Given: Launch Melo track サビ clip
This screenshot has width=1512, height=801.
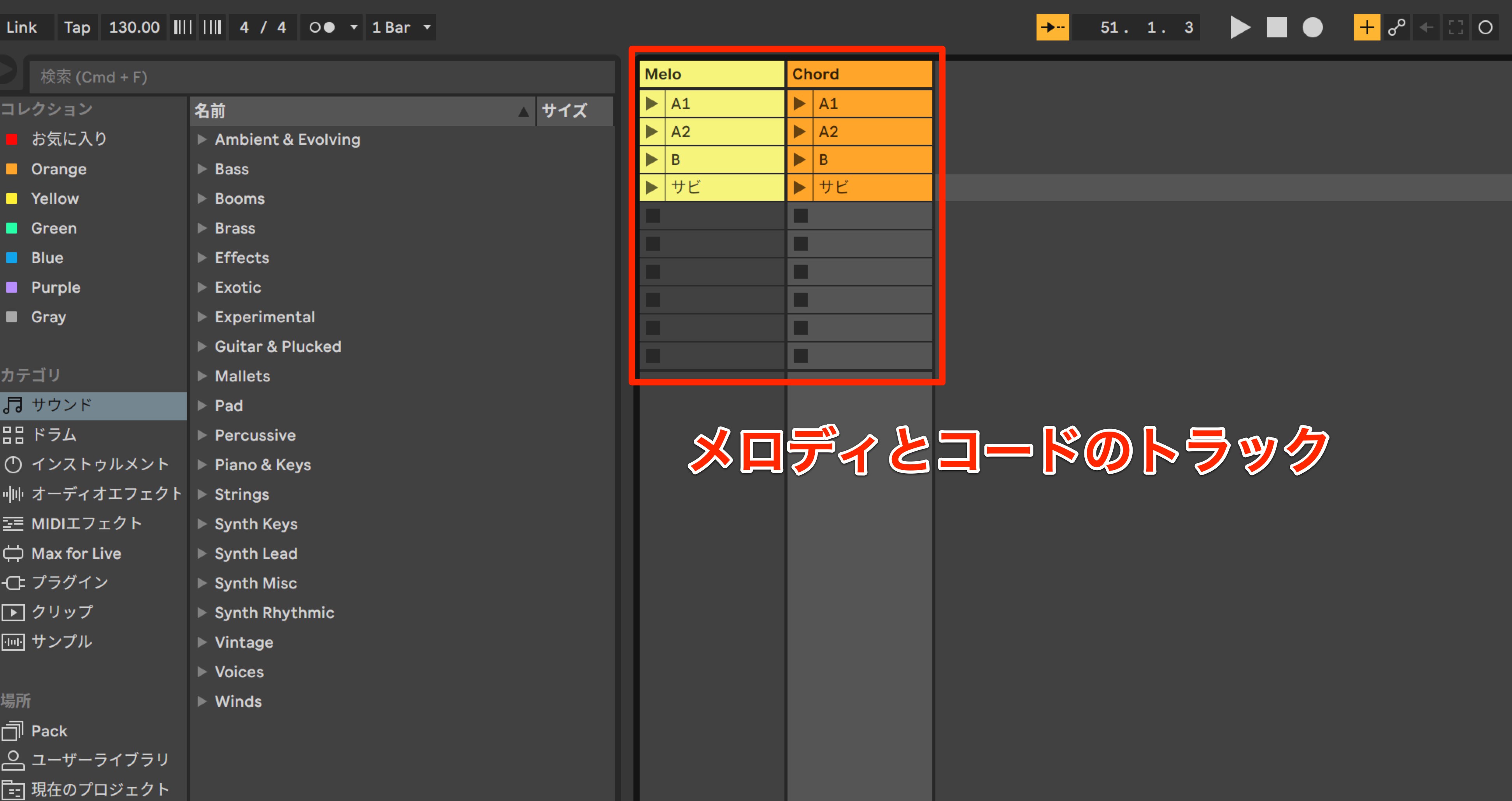Looking at the screenshot, I should 651,187.
